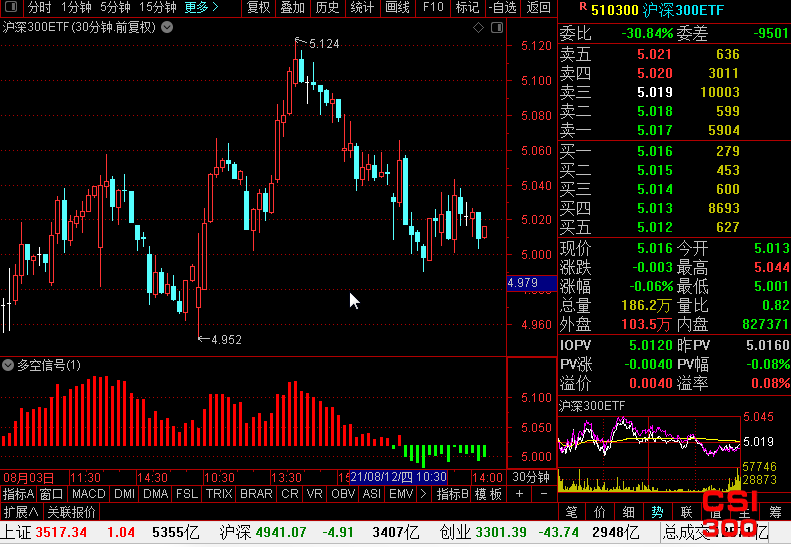
Task: Switch side panel to 势 trend tab
Action: [x=657, y=512]
